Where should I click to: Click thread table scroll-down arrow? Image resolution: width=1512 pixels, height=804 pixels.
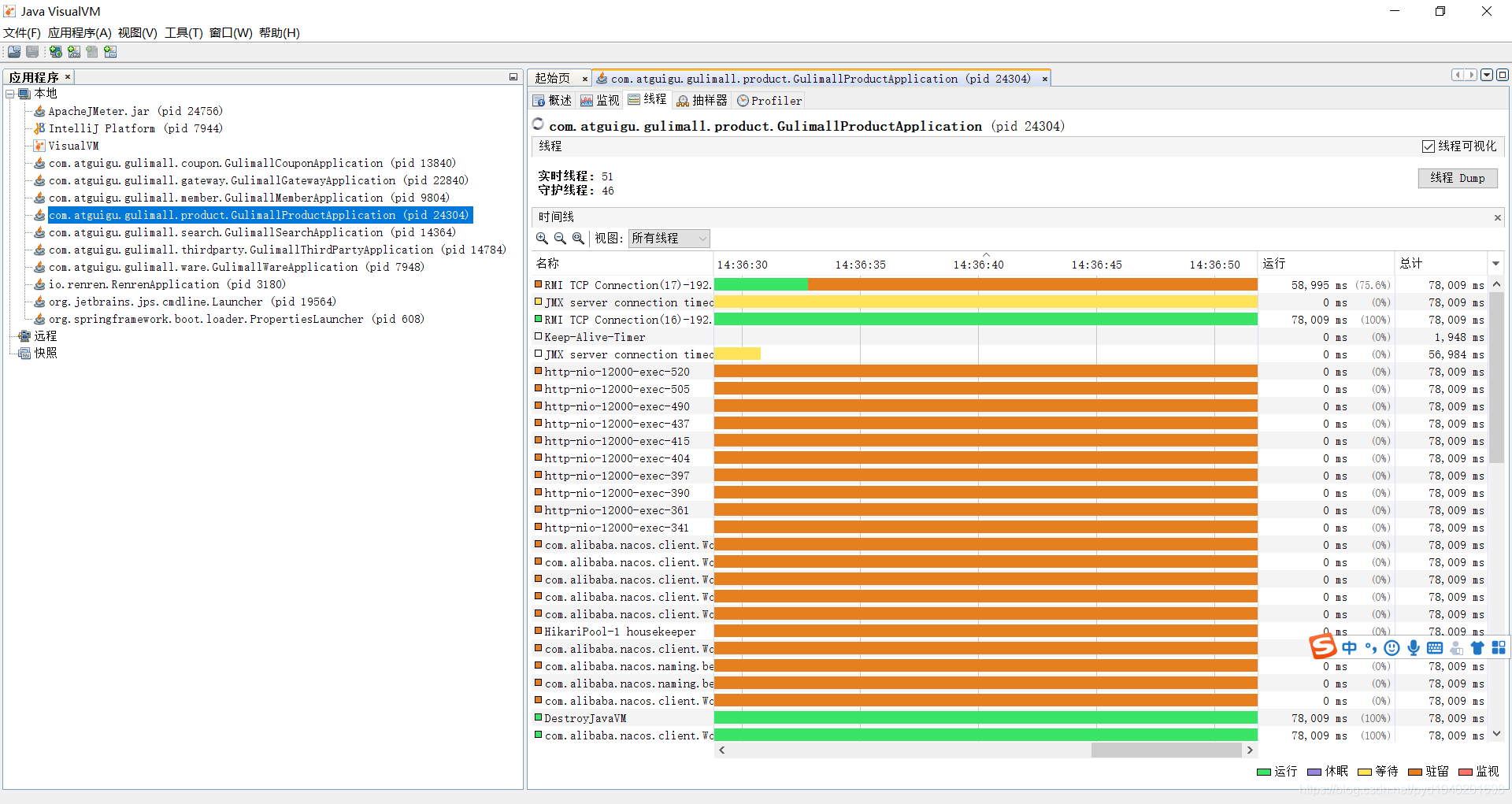click(x=1496, y=734)
